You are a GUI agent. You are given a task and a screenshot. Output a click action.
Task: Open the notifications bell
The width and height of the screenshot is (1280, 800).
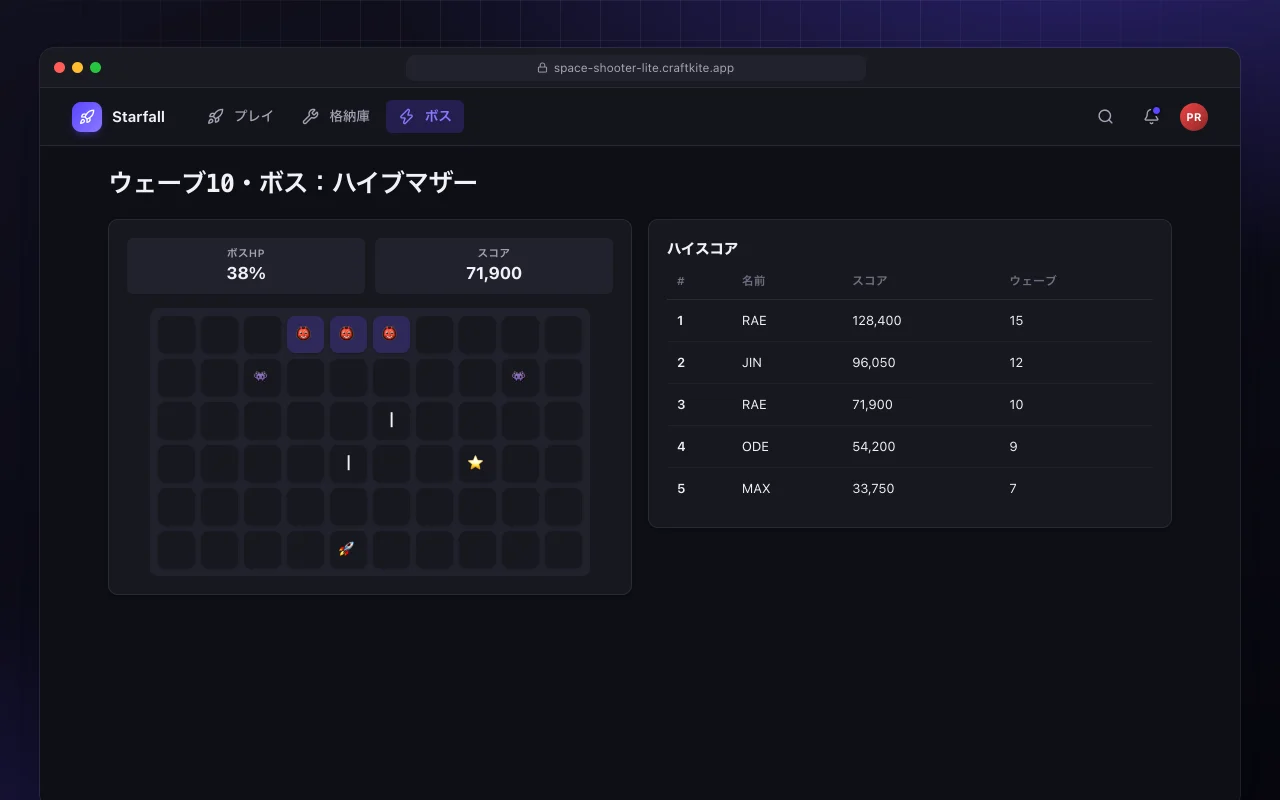click(x=1151, y=117)
